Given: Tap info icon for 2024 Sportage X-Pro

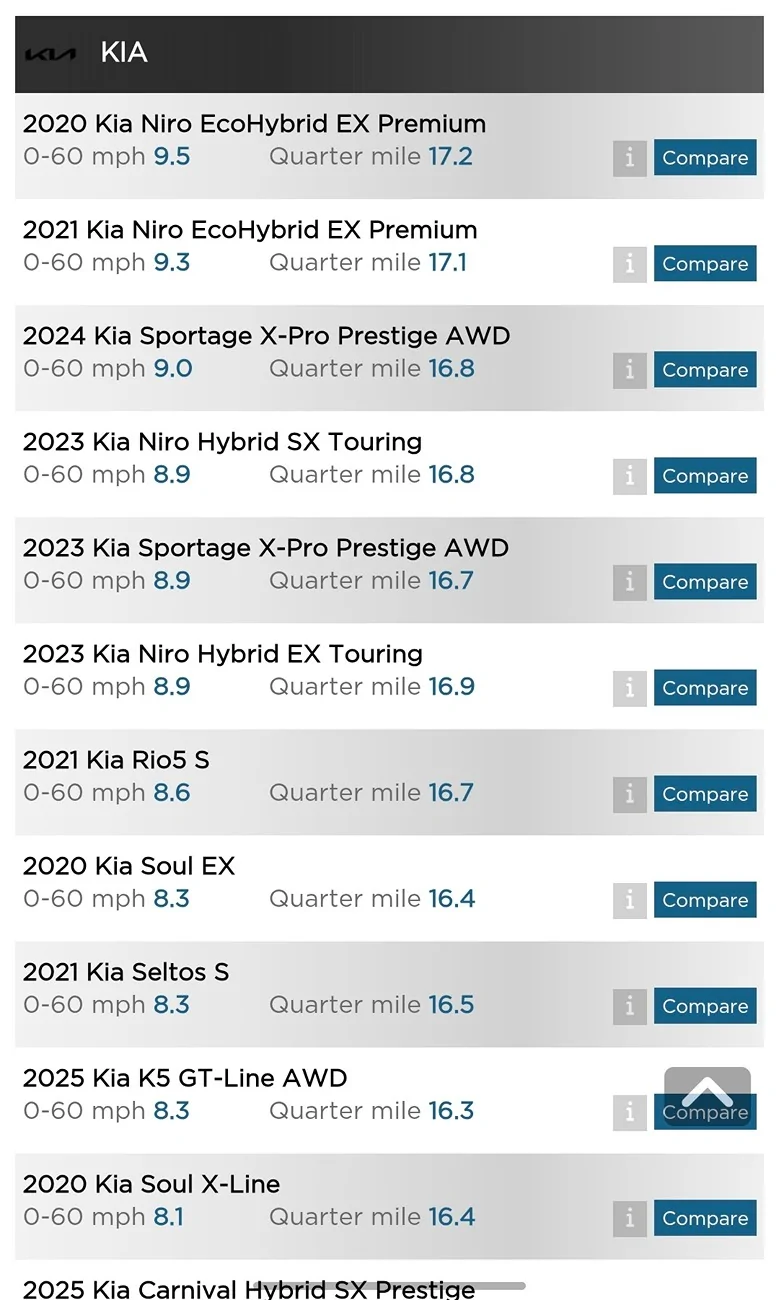Looking at the screenshot, I should (629, 370).
